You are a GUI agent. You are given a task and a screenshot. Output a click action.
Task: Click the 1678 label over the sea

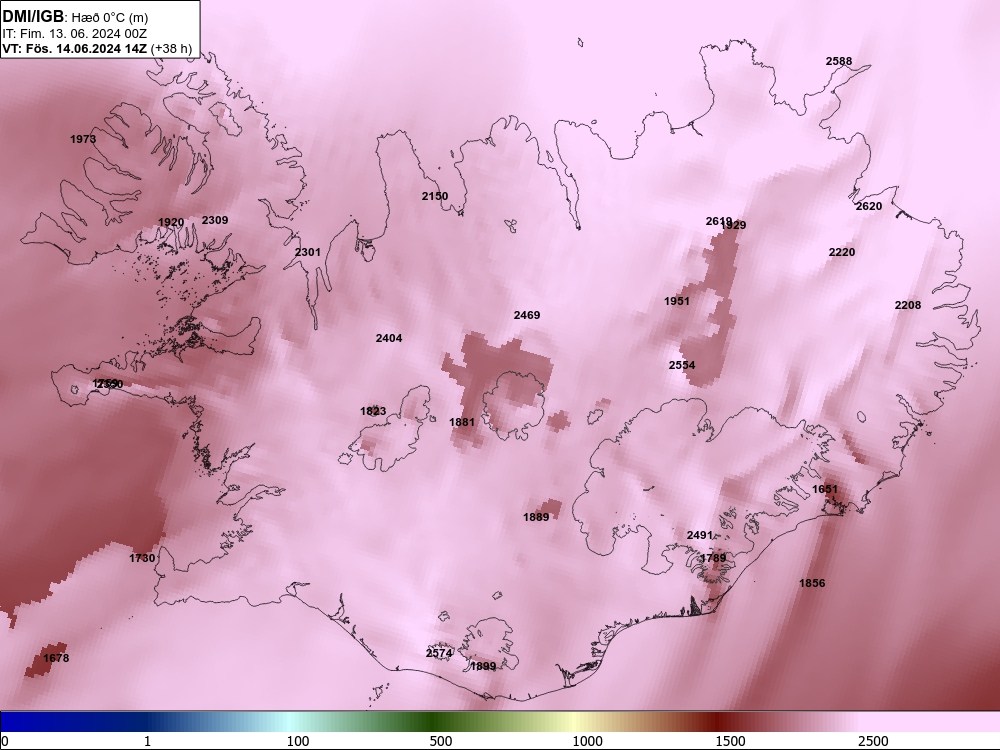pyautogui.click(x=56, y=658)
